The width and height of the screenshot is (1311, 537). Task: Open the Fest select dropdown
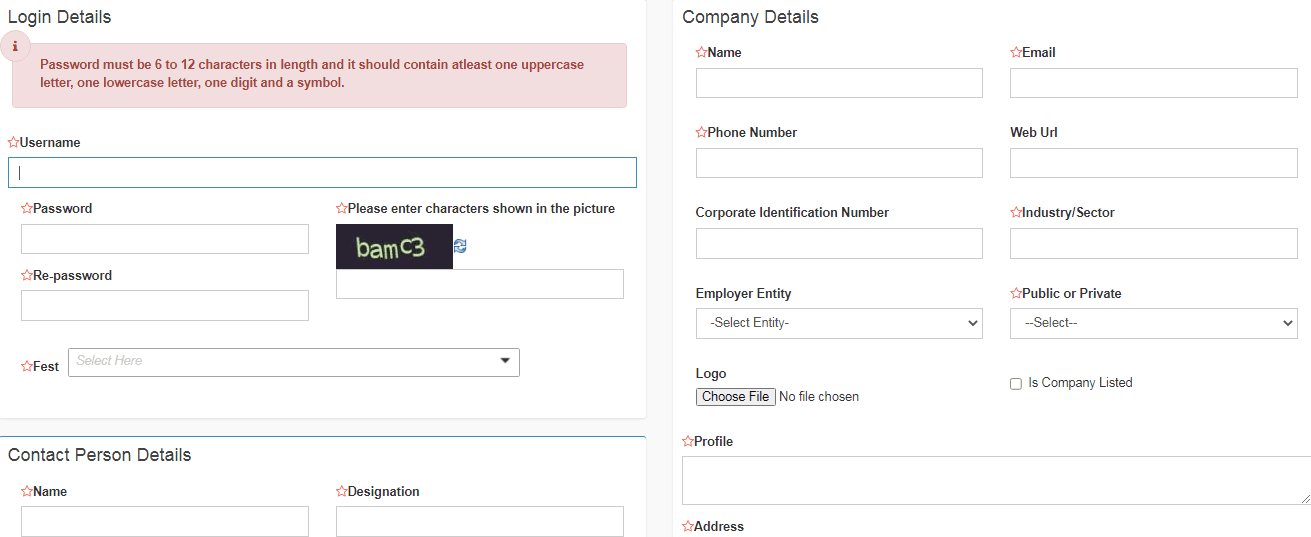pyautogui.click(x=294, y=362)
